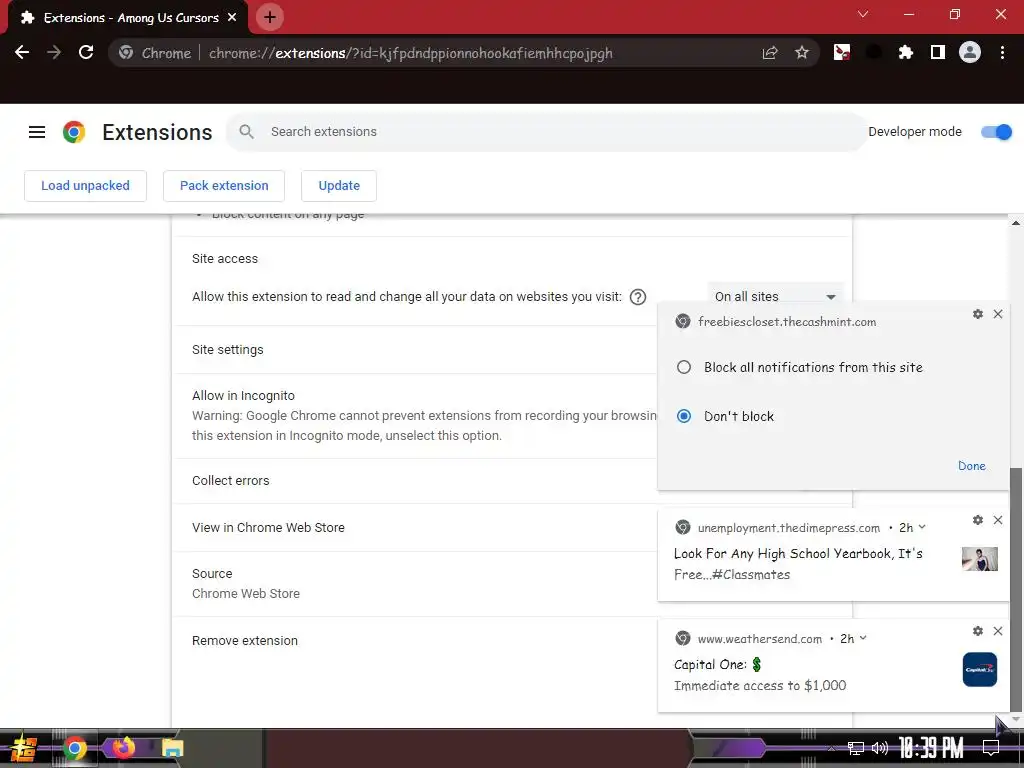Toggle the Developer mode switch

[x=996, y=132]
